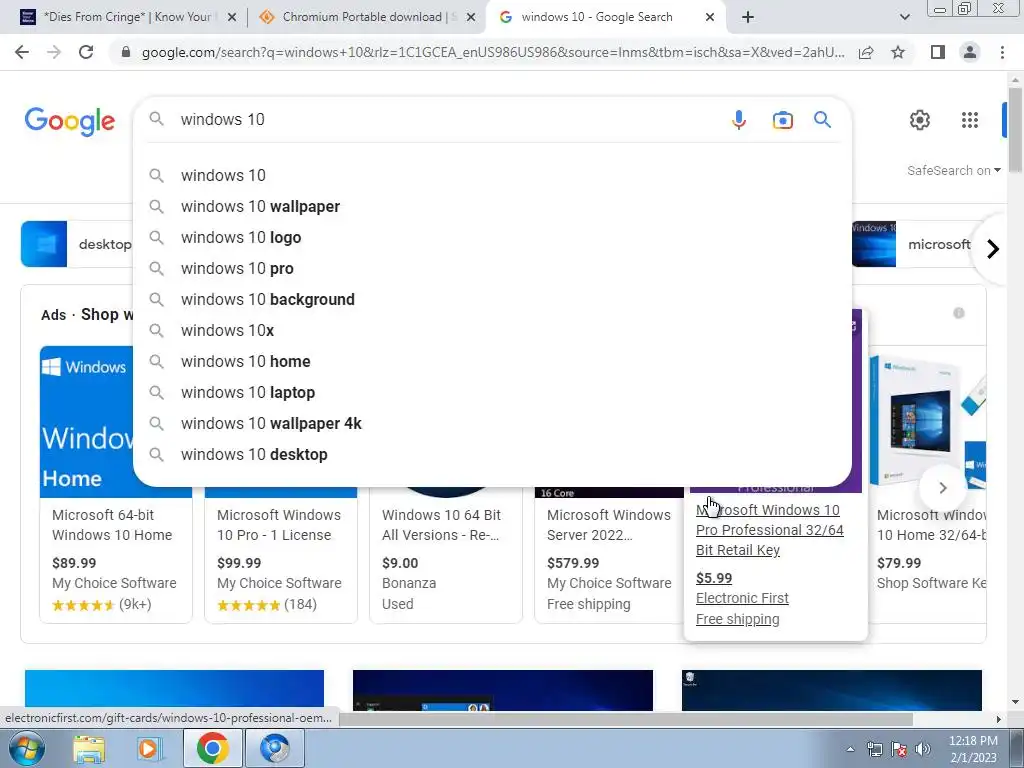1024x768 pixels.
Task: Open the Chromium taskbar icon
Action: point(274,748)
